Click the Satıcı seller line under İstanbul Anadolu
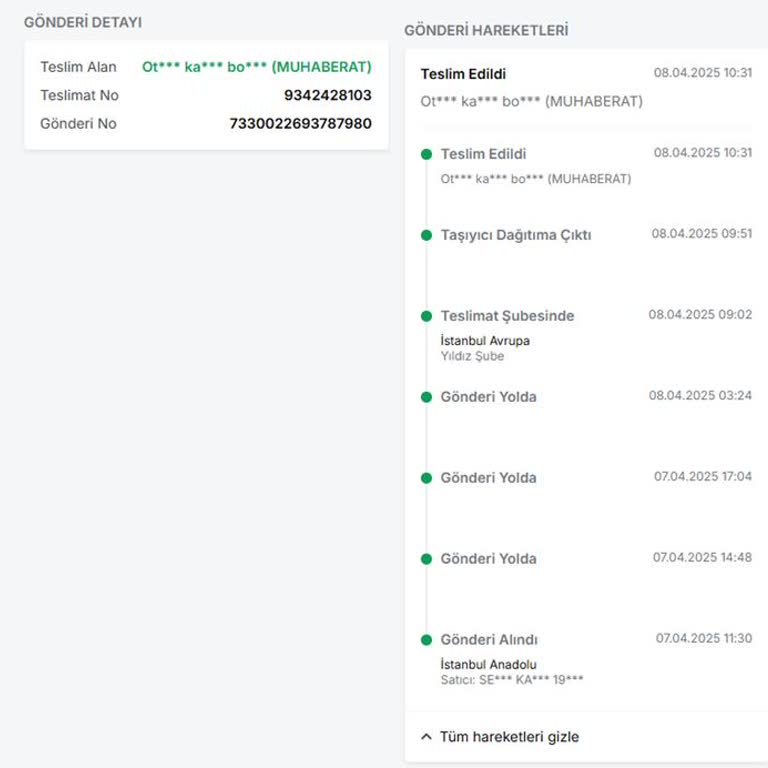 (511, 680)
